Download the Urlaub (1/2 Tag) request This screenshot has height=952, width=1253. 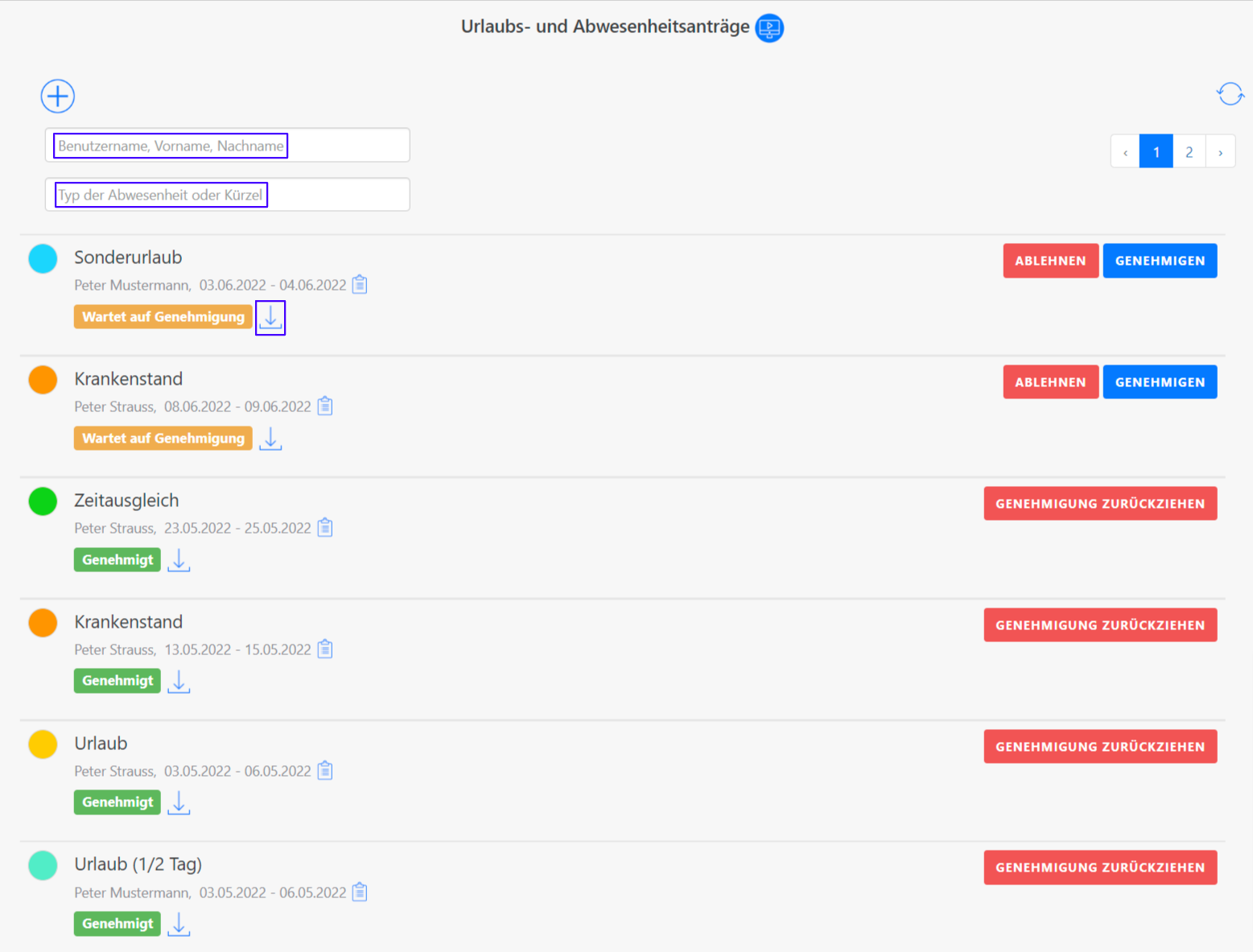coord(179,924)
